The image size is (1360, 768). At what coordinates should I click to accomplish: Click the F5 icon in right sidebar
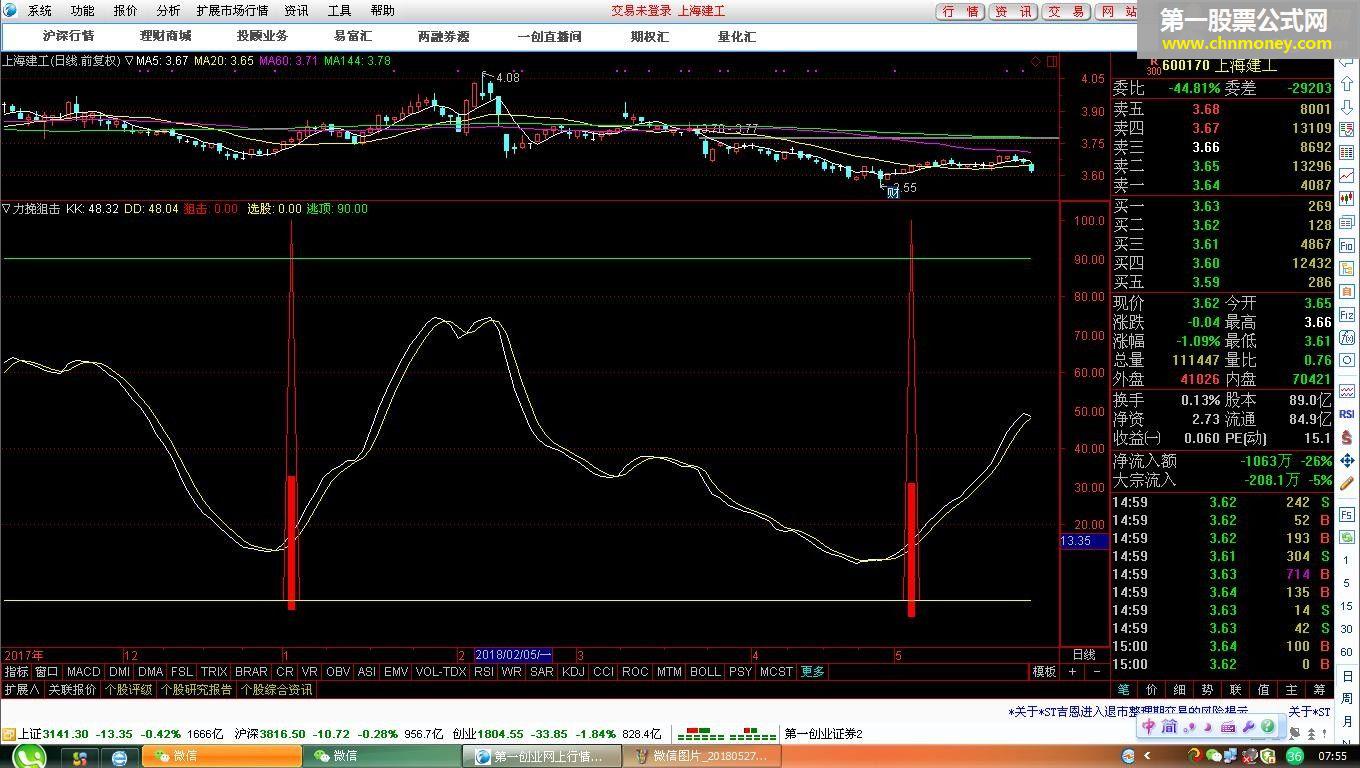(x=1347, y=514)
